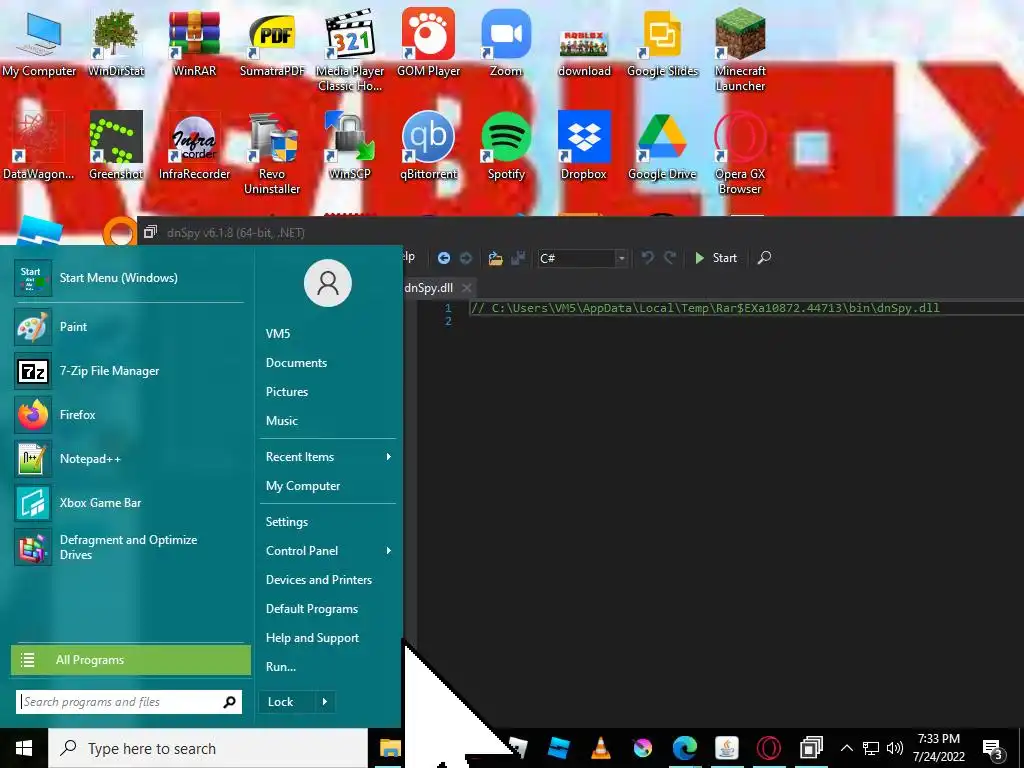Click the taskbar Type here to search box
The height and width of the screenshot is (768, 1024).
click(x=208, y=748)
